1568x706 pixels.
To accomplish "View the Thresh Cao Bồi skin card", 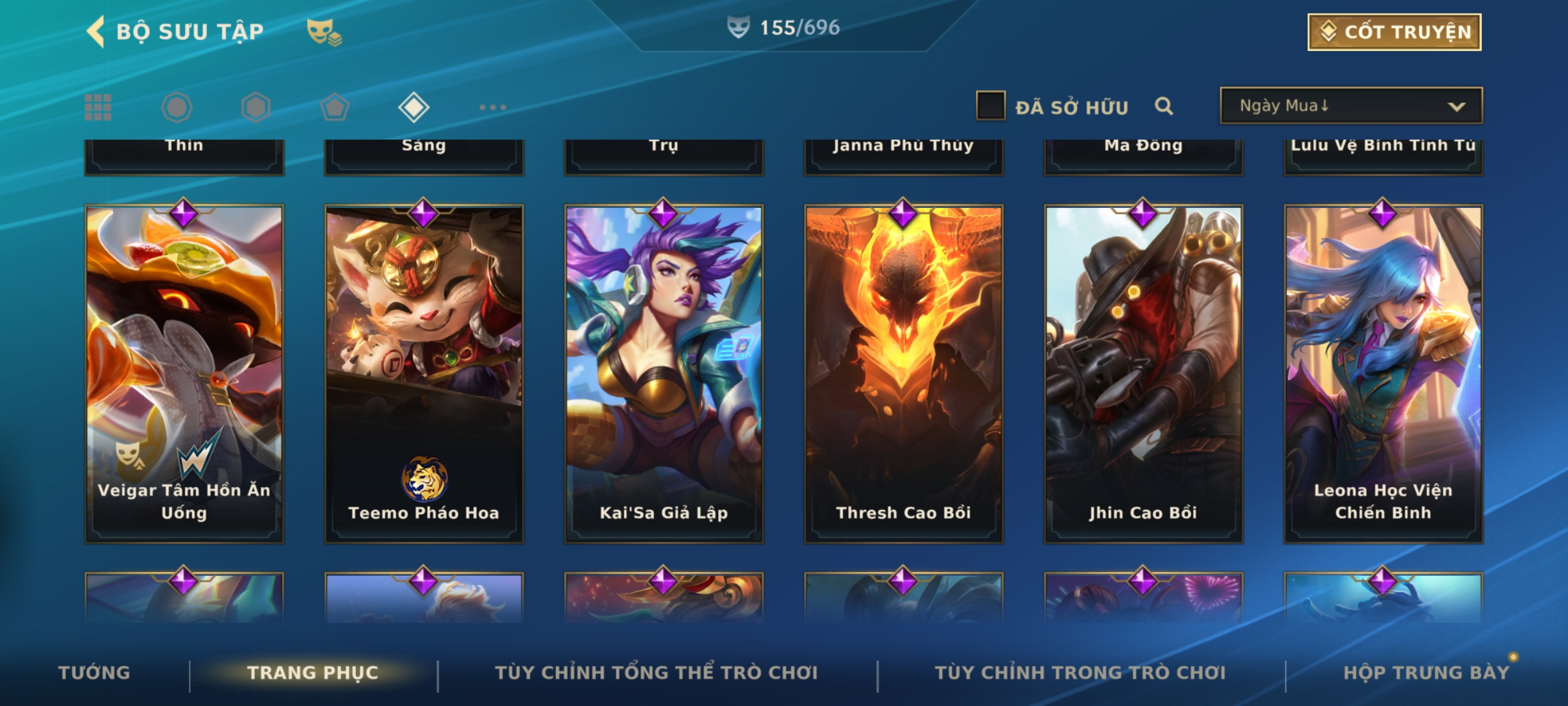I will [904, 374].
